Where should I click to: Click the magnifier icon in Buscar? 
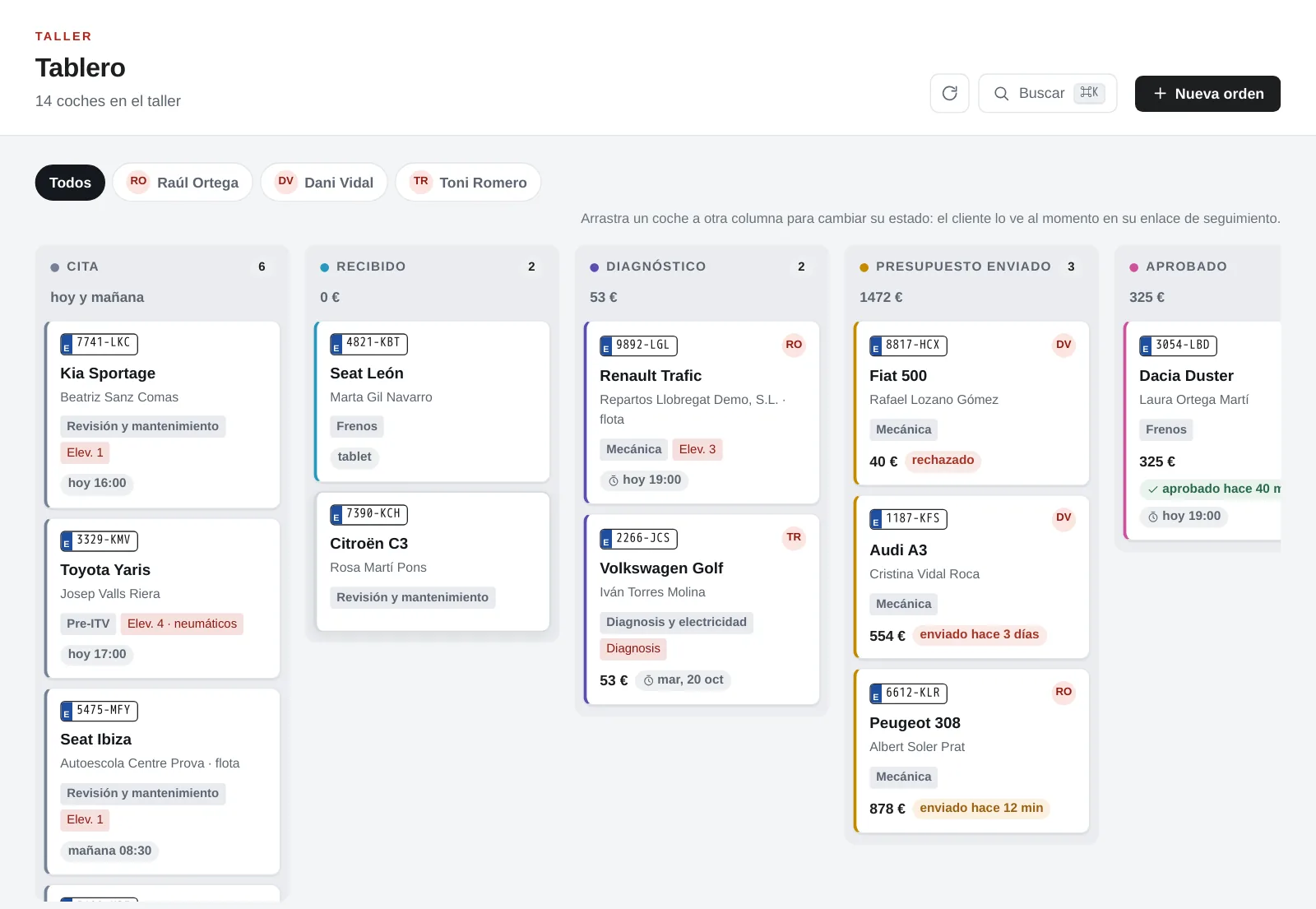[1001, 94]
